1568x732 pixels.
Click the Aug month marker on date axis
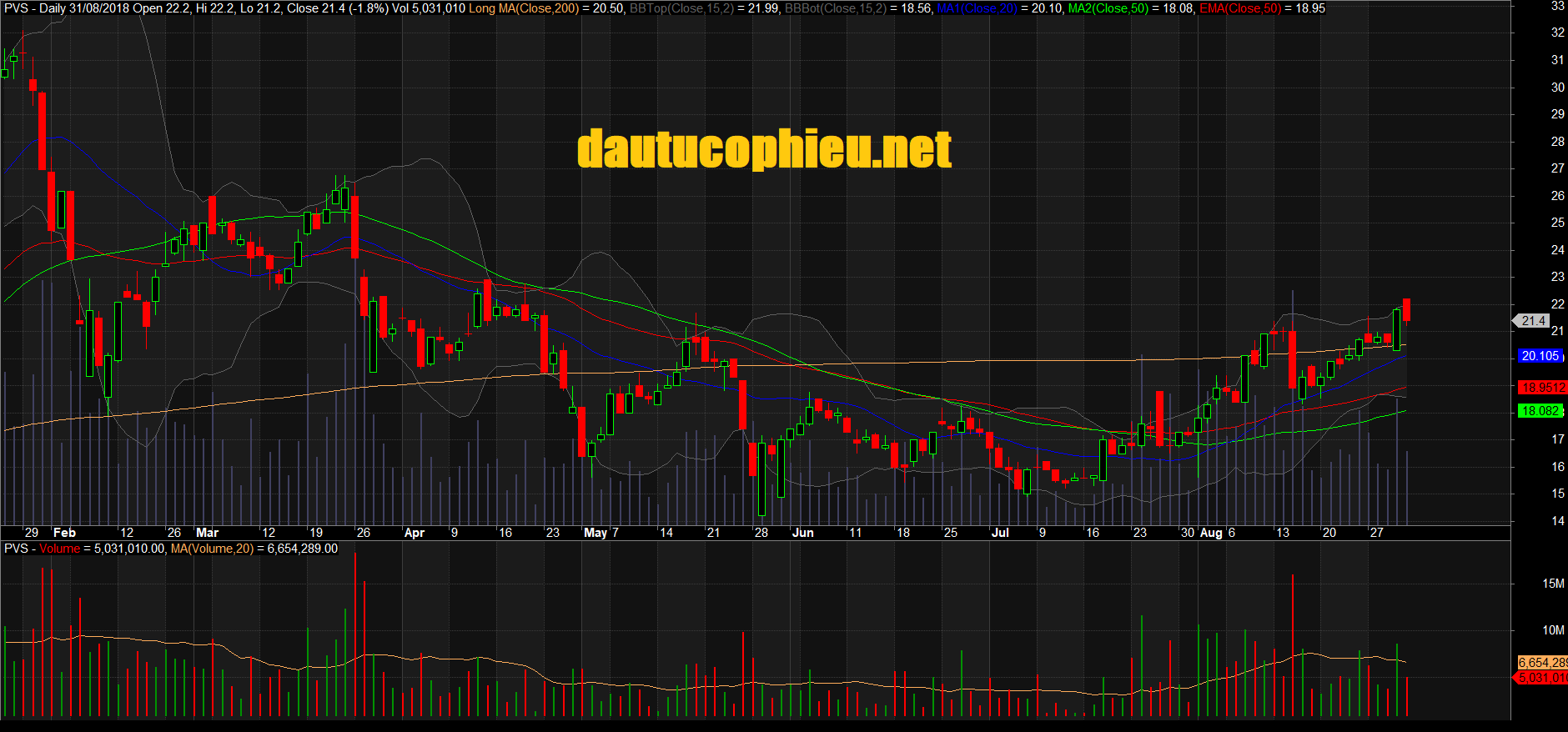1211,533
